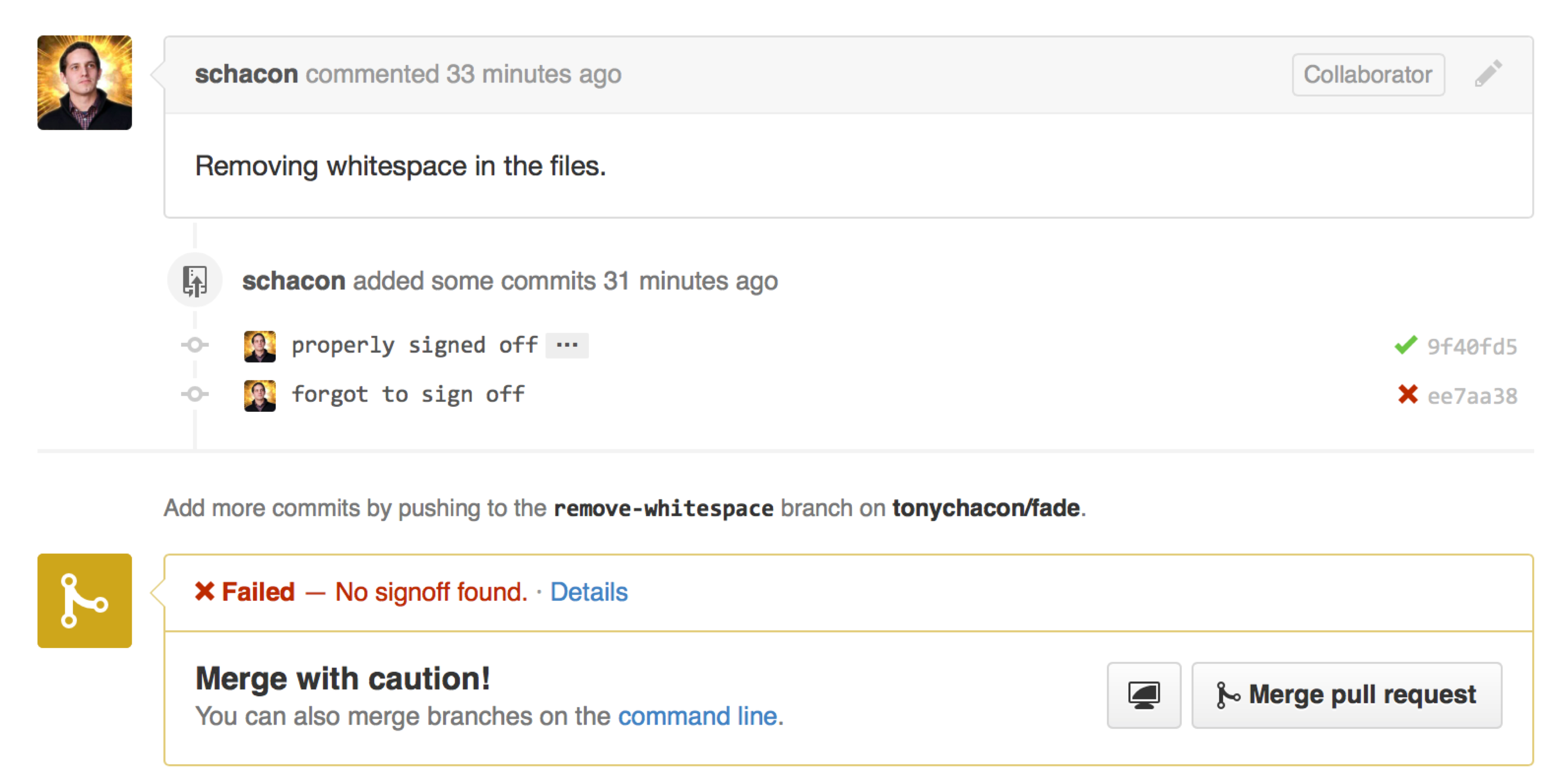1550x784 pixels.
Task: Click the yellow merge branch icon
Action: tap(84, 600)
